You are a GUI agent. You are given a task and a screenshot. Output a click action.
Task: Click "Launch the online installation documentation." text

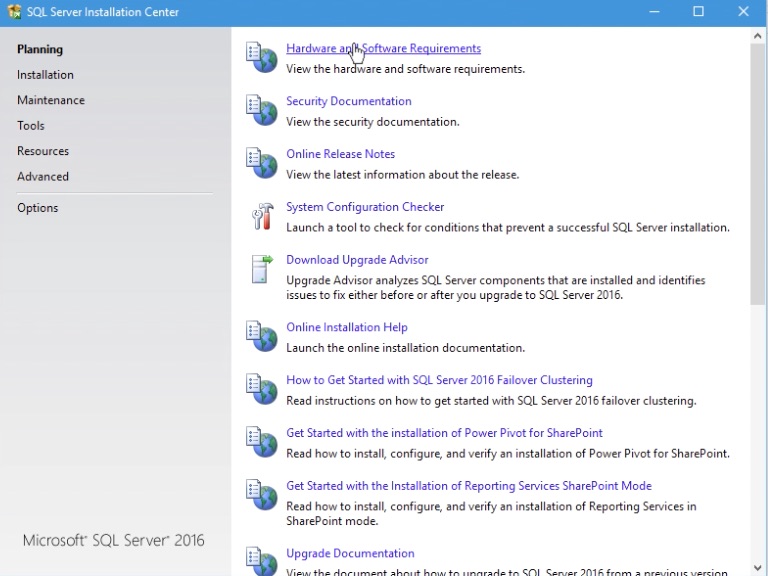[406, 348]
